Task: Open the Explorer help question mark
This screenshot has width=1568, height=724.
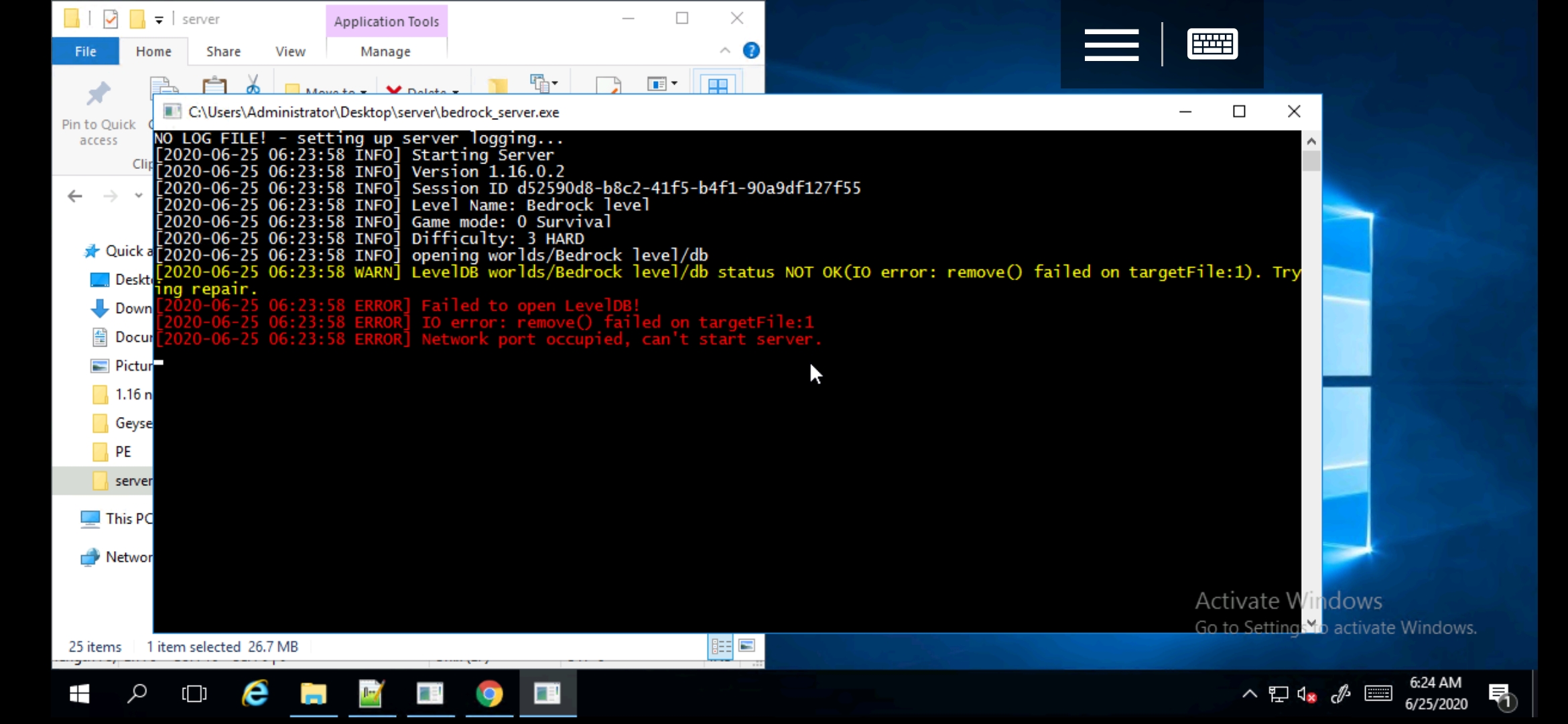Action: pos(751,51)
